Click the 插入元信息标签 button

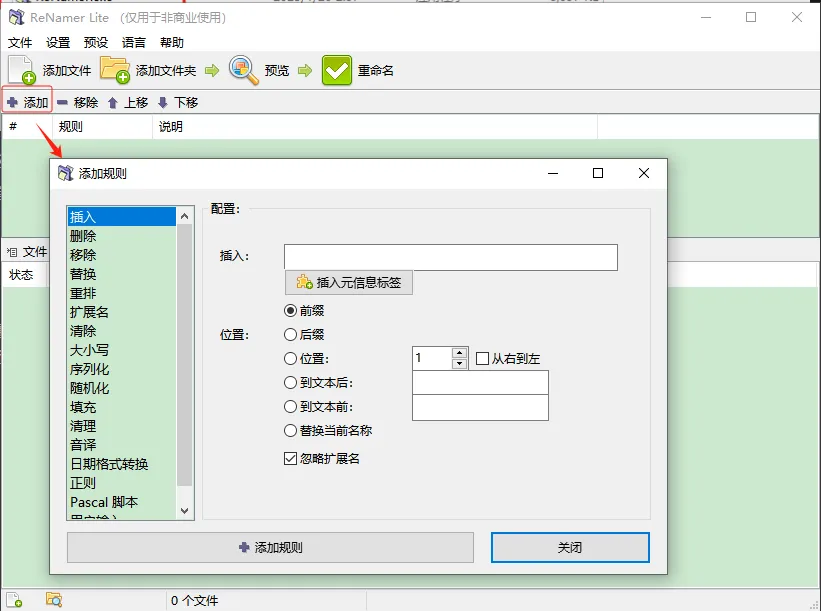click(349, 282)
